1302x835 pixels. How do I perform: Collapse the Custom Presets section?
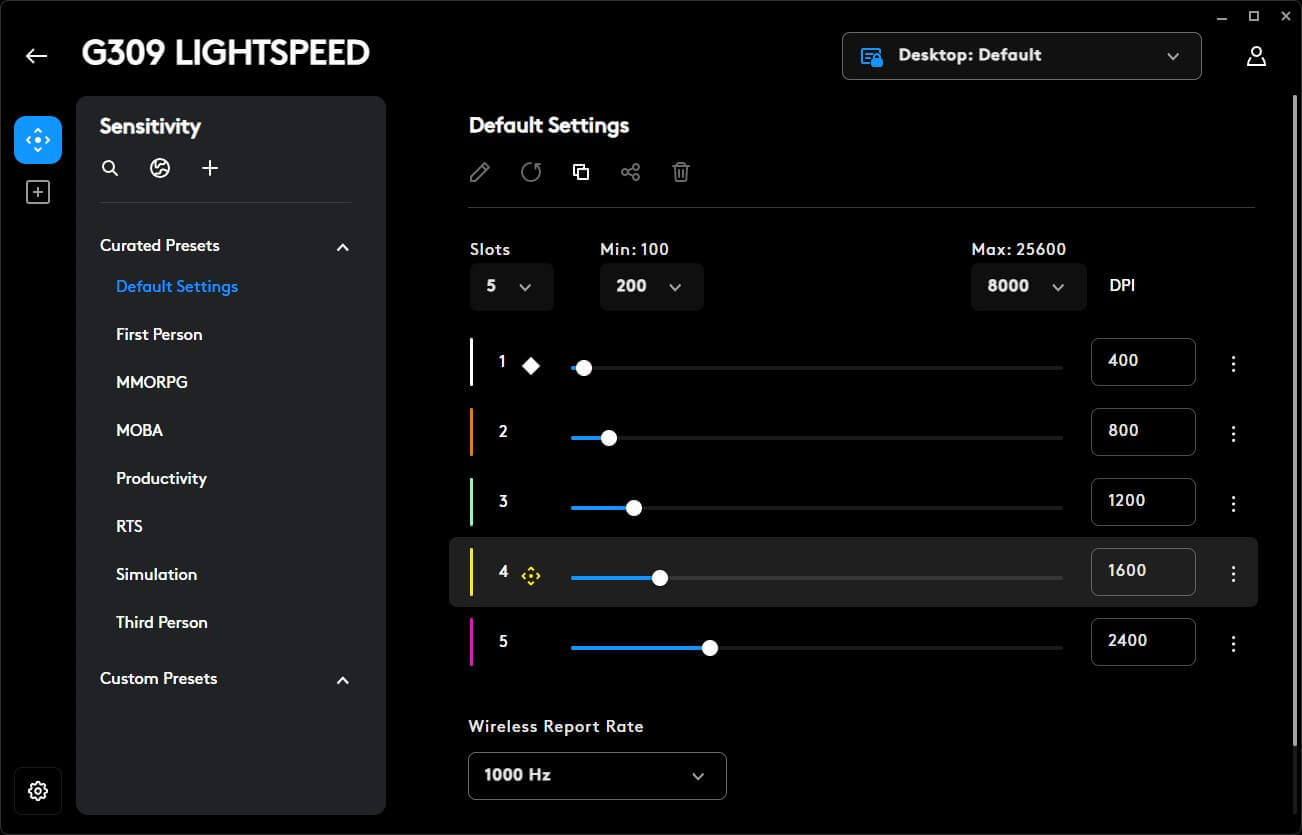click(x=343, y=680)
